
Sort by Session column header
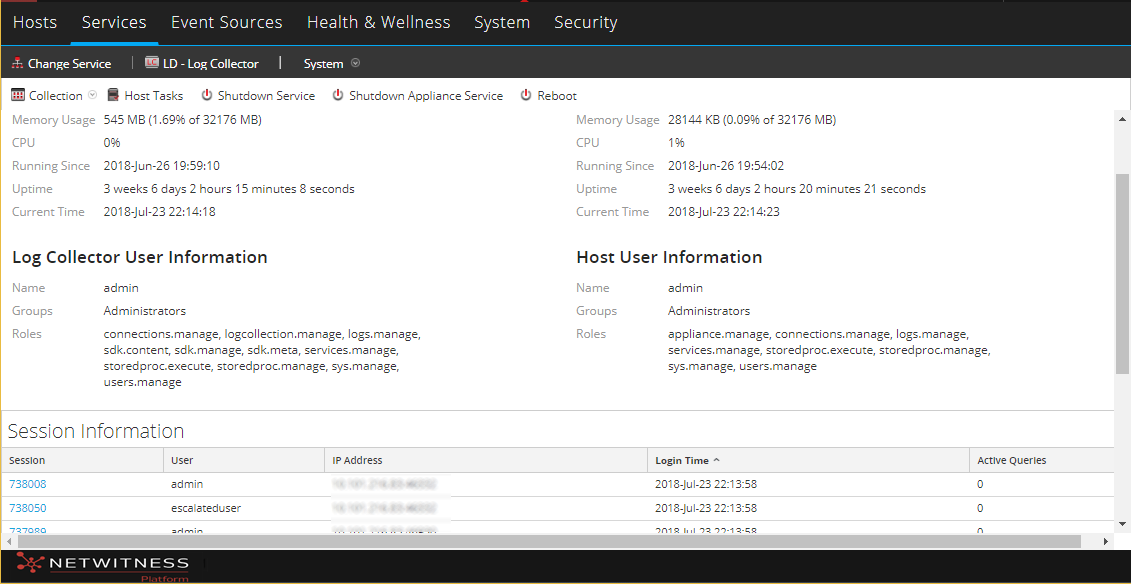click(82, 460)
